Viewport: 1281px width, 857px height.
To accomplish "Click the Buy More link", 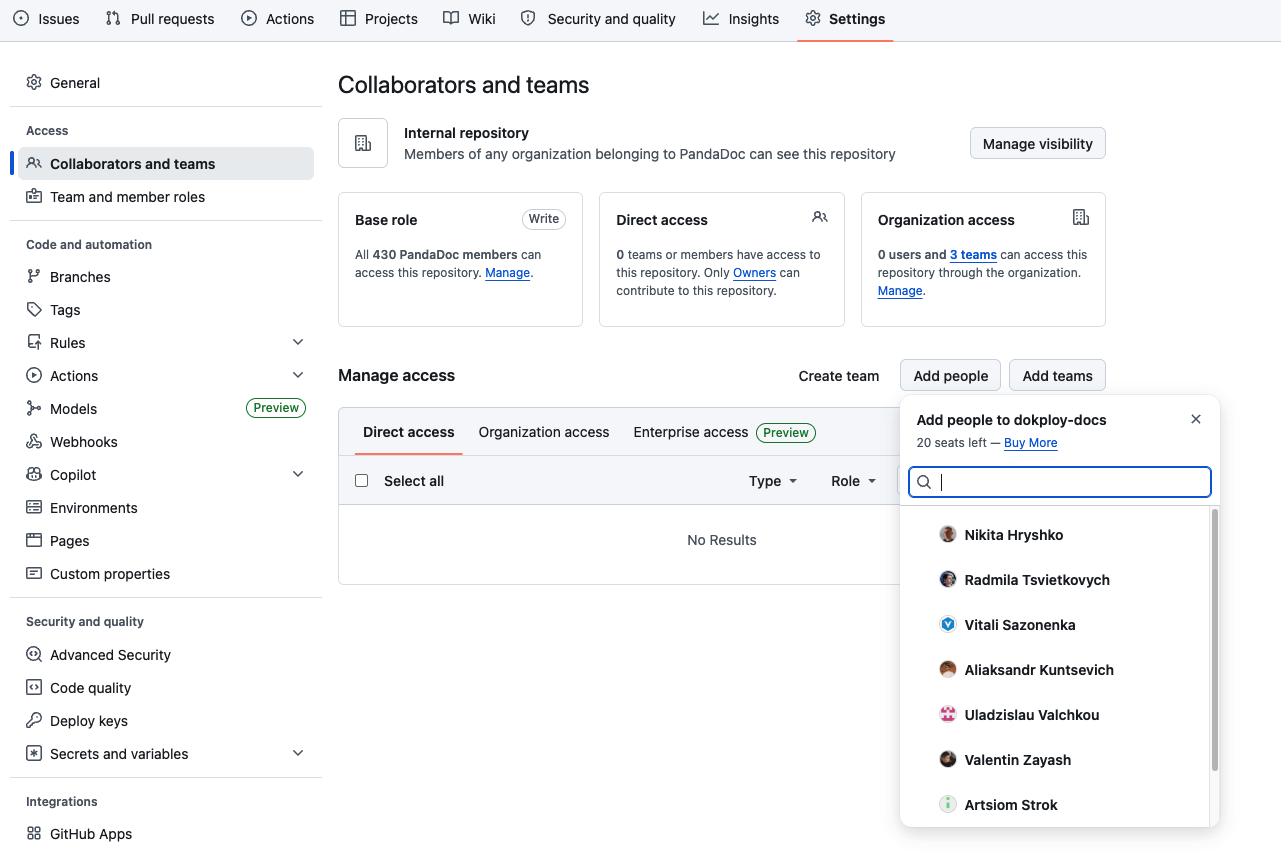I will tap(1030, 443).
